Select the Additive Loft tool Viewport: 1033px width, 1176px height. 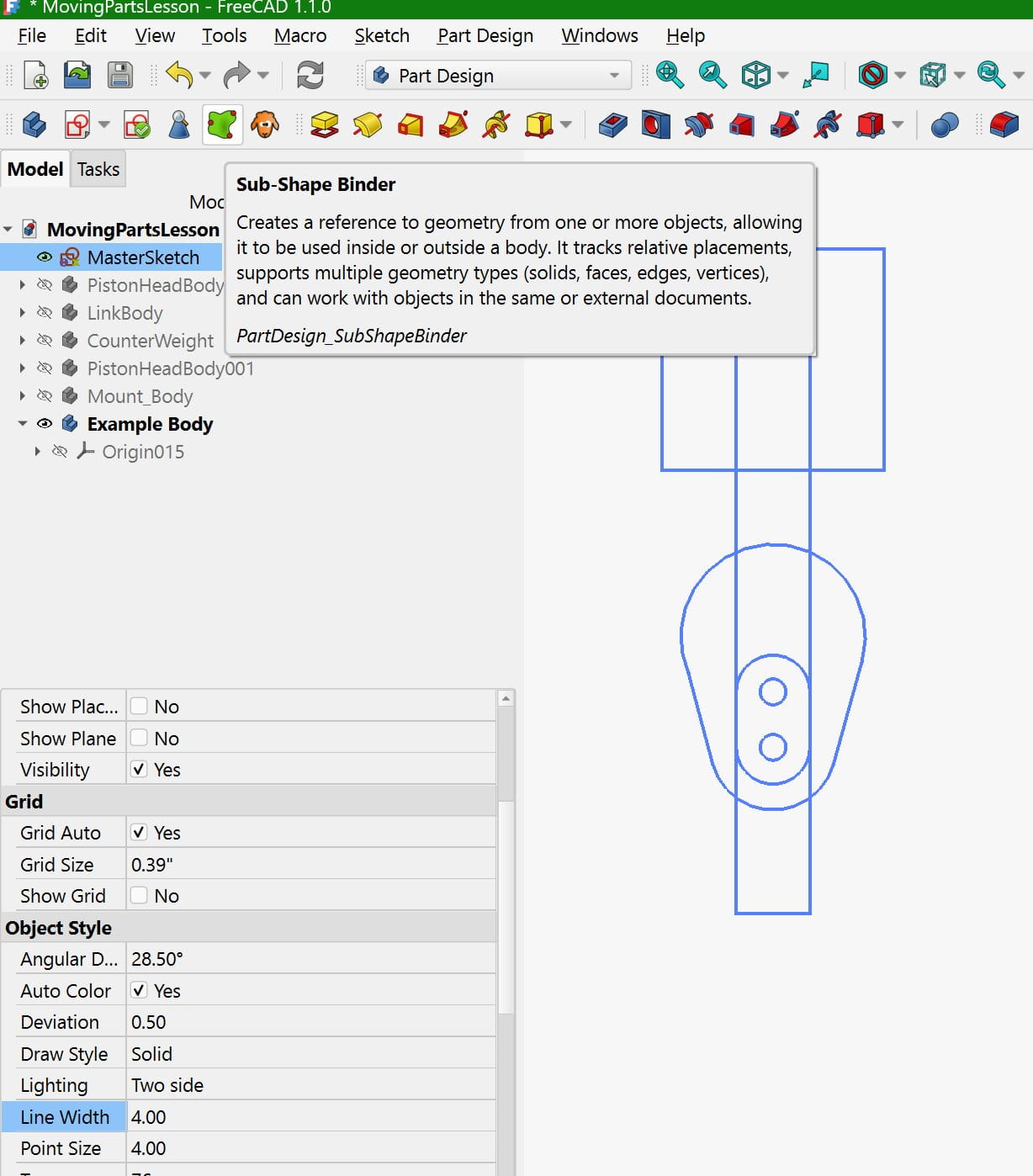pos(410,125)
